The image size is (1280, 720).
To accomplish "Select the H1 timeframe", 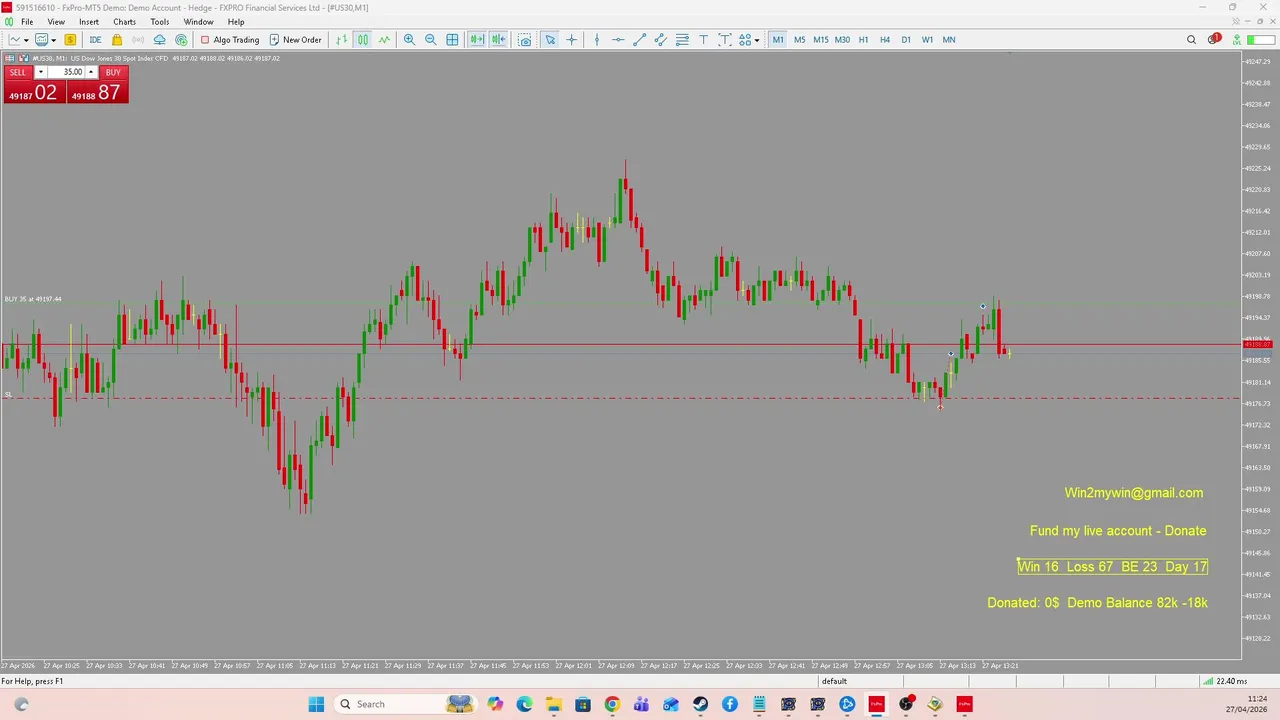I will (x=863, y=40).
